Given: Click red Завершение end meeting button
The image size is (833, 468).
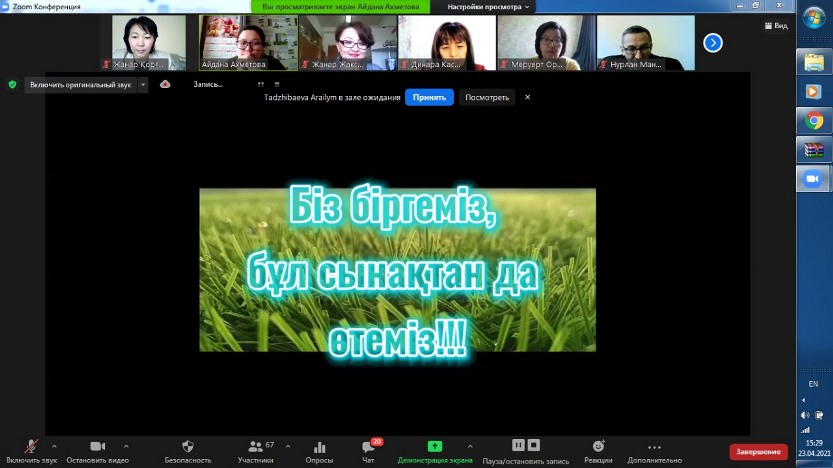Looking at the screenshot, I should [x=758, y=452].
